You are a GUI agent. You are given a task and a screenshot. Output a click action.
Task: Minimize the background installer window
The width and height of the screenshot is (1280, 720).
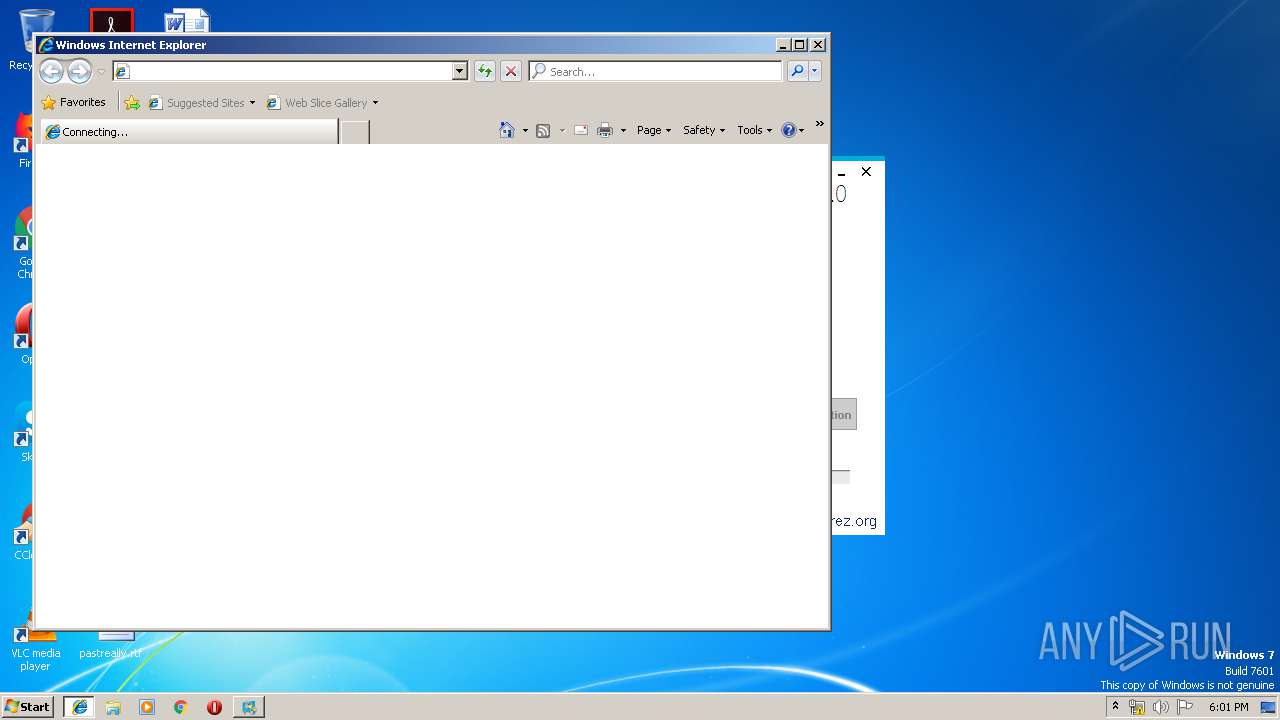coord(841,172)
